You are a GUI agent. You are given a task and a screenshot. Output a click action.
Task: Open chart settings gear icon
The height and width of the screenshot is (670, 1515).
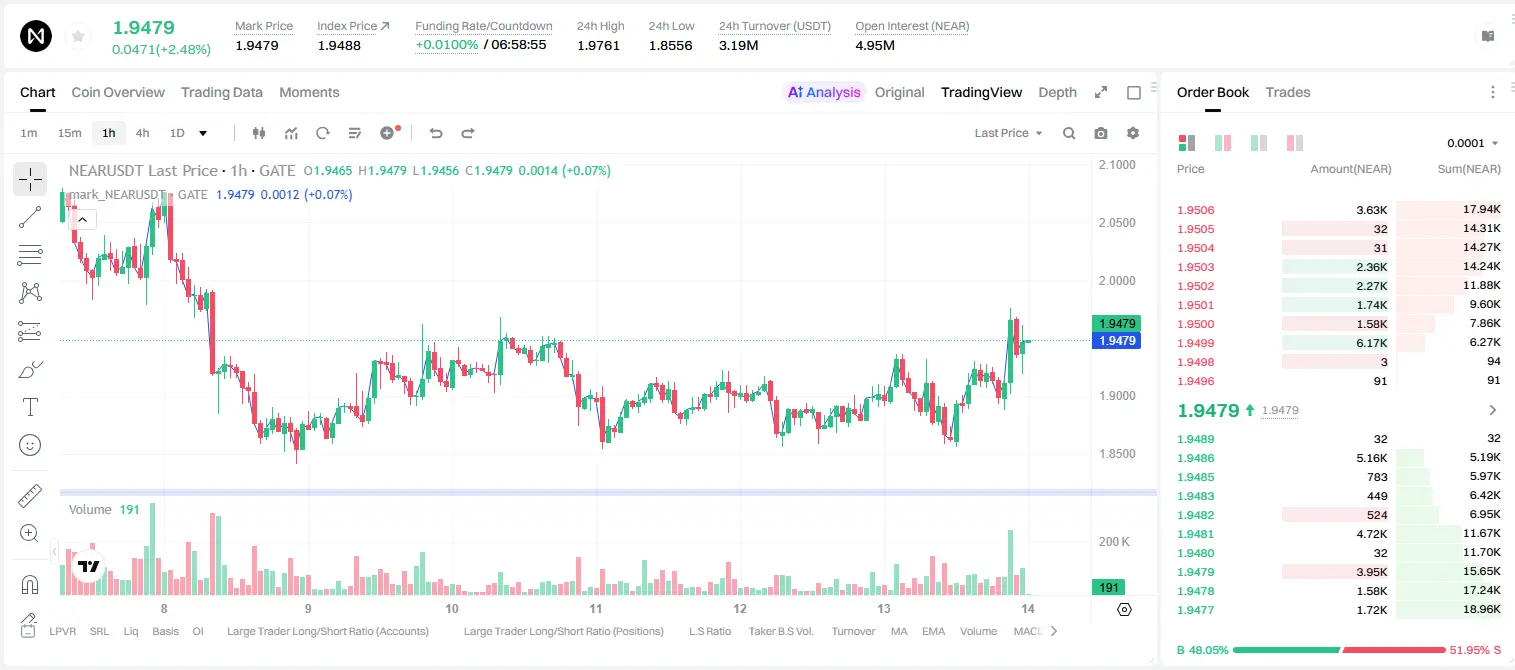[x=1133, y=133]
